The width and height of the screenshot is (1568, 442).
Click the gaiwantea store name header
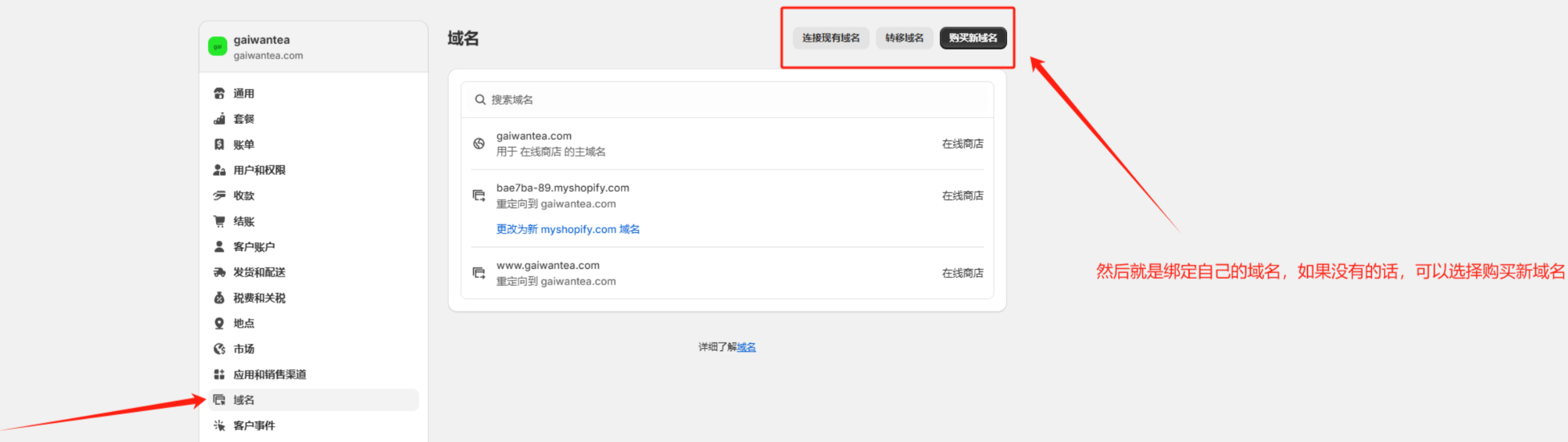pyautogui.click(x=262, y=40)
